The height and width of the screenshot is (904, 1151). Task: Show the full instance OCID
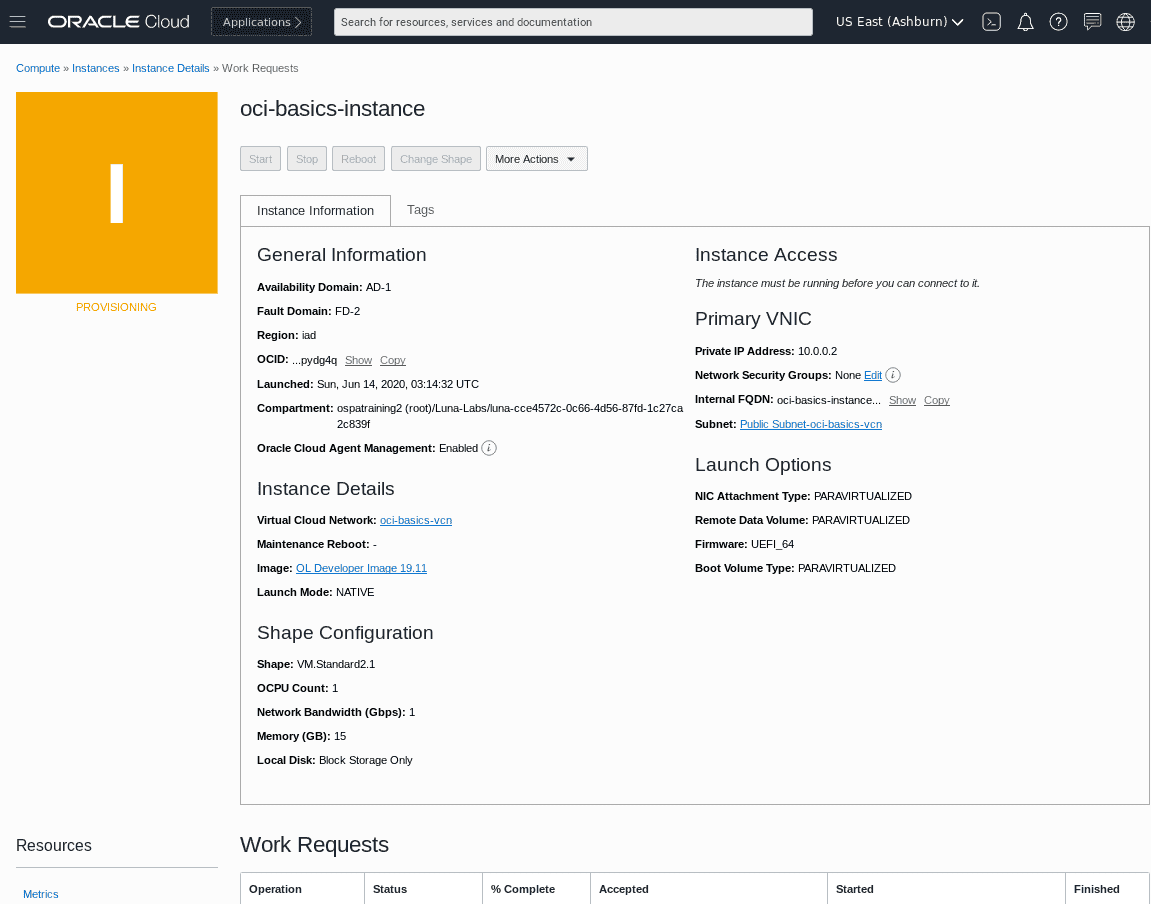pyautogui.click(x=358, y=359)
